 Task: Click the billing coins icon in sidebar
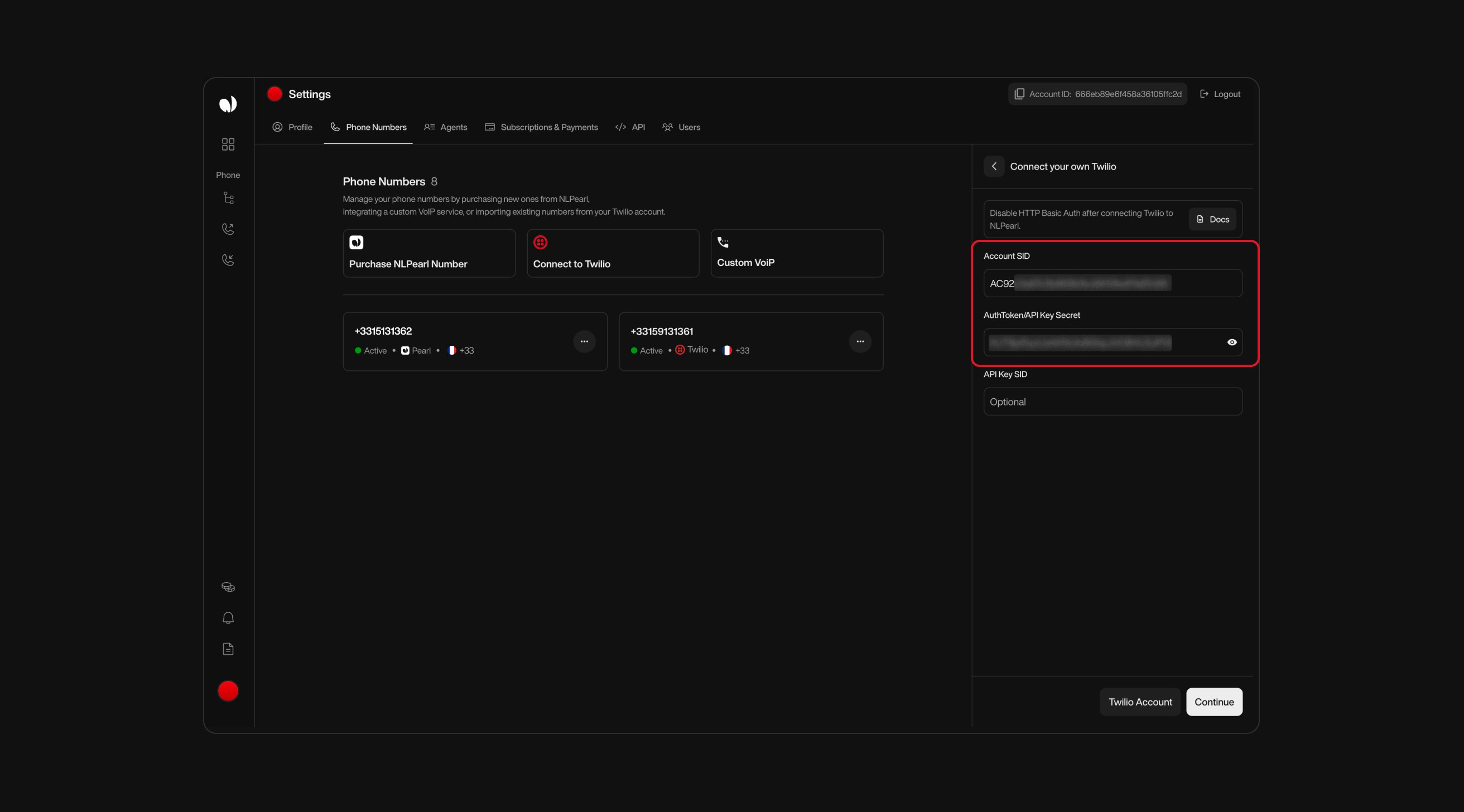pyautogui.click(x=228, y=587)
